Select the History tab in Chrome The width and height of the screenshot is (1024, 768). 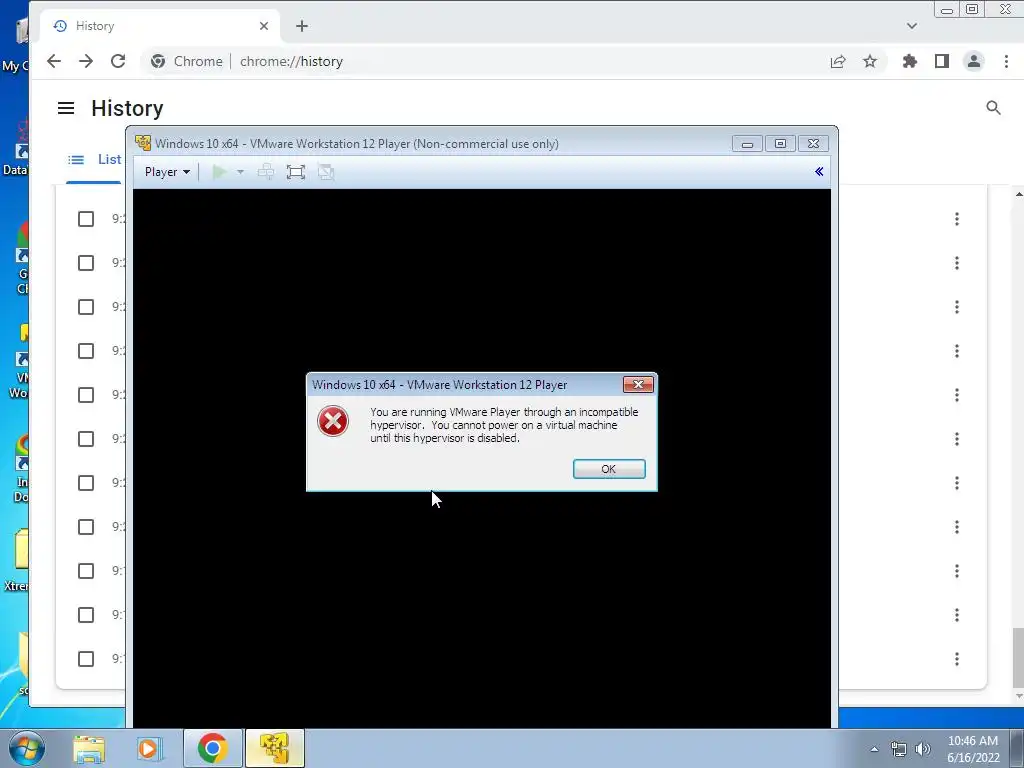(x=160, y=26)
